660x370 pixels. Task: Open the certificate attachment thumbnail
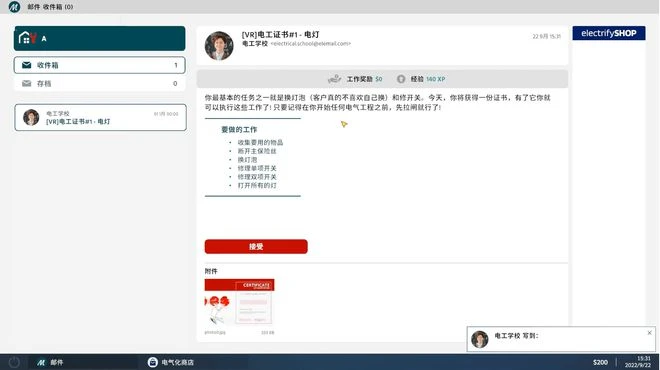tap(240, 302)
